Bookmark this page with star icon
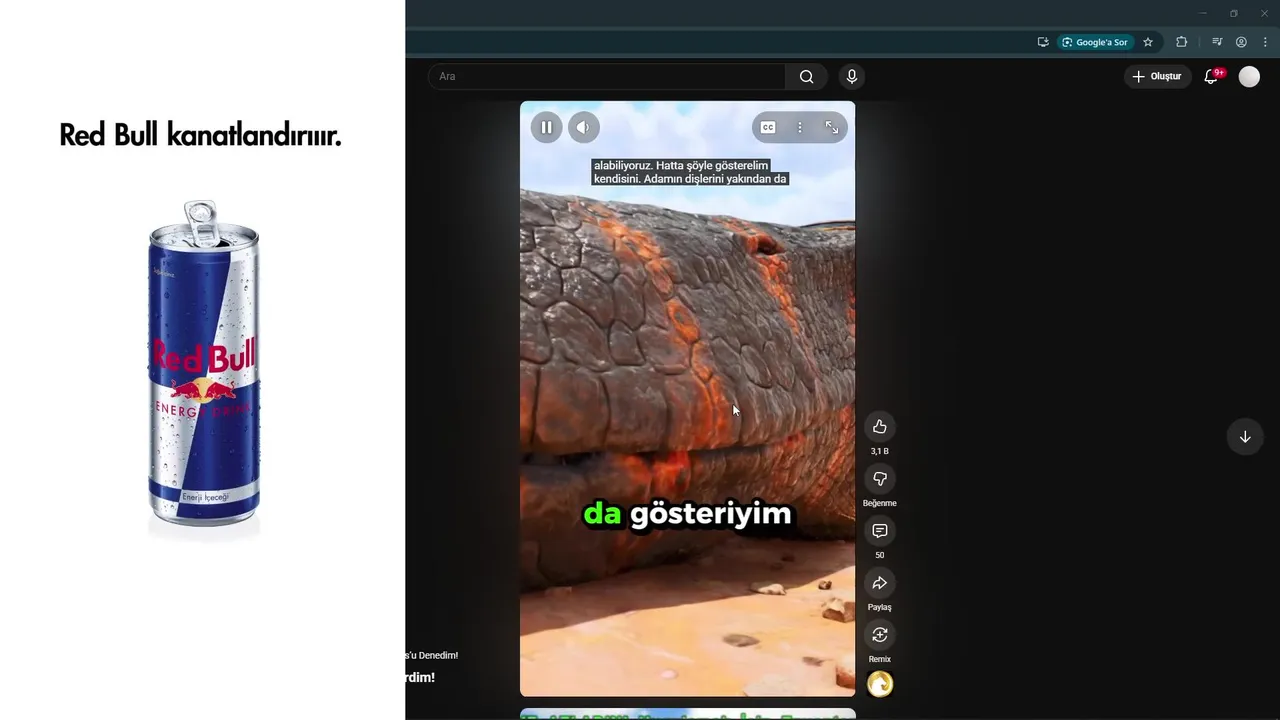1280x720 pixels. [1148, 42]
